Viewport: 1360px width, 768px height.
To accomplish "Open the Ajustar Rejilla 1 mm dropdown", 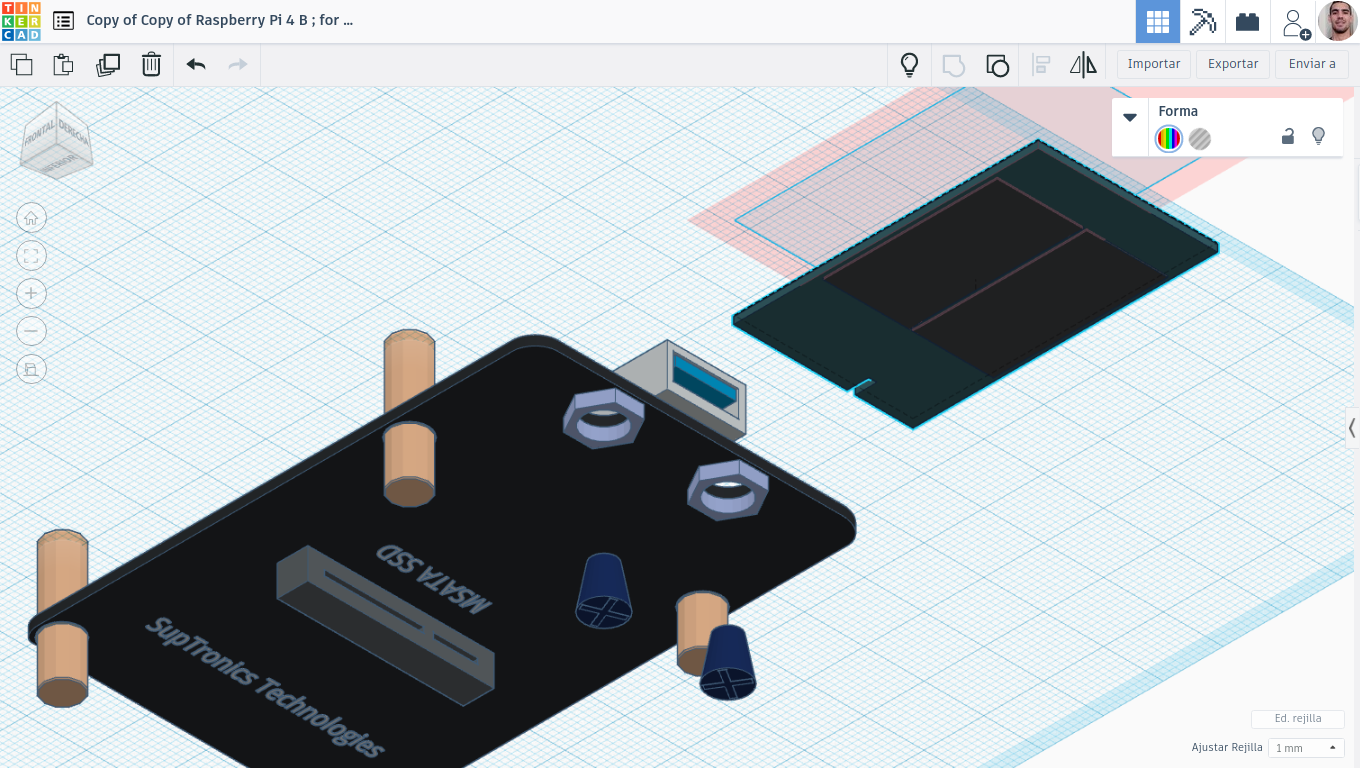I will coord(1306,748).
